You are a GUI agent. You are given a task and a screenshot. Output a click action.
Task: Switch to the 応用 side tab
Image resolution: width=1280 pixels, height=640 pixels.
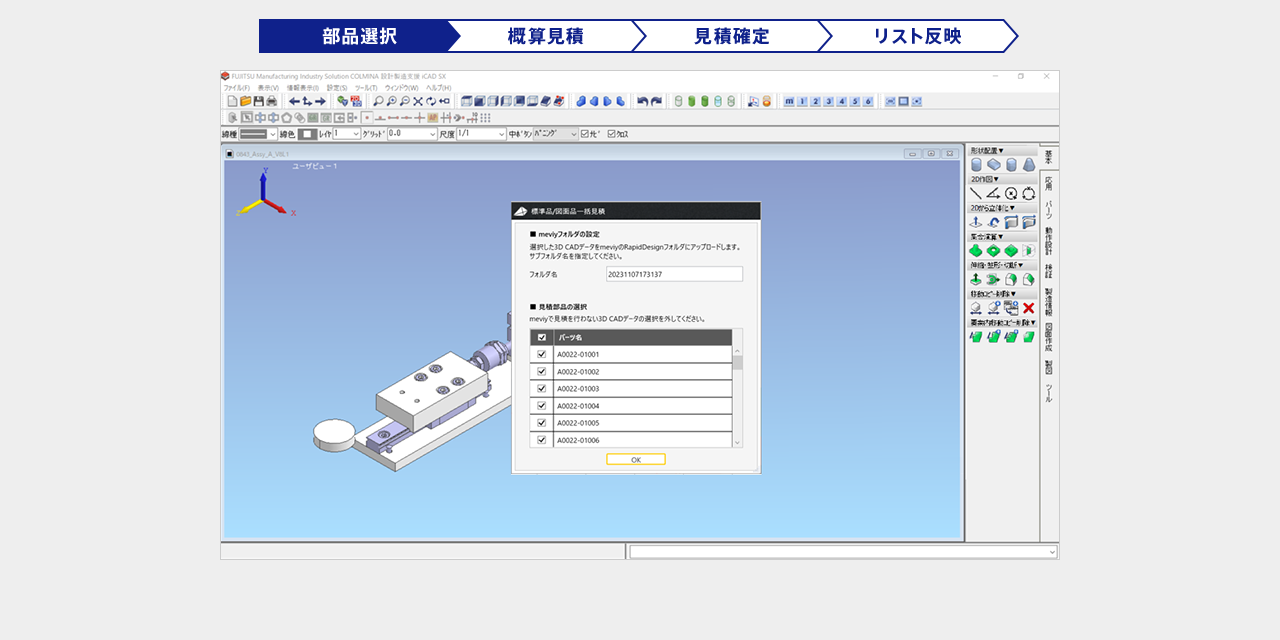point(1049,184)
